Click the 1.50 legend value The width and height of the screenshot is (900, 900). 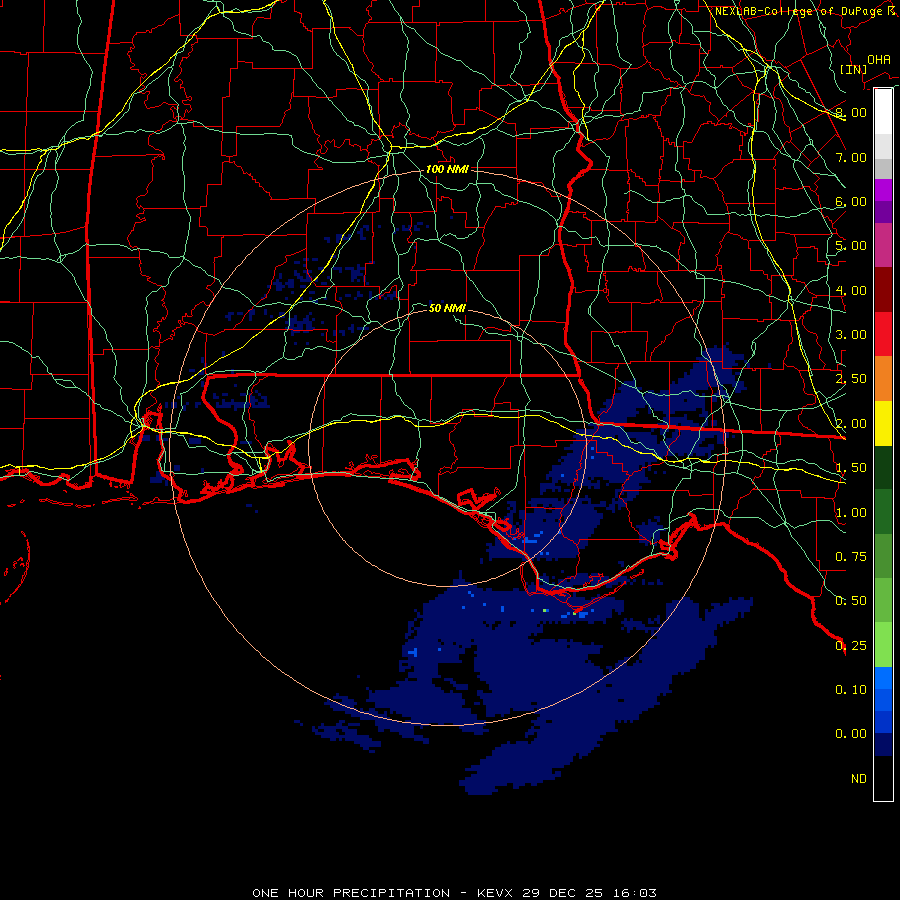(851, 468)
